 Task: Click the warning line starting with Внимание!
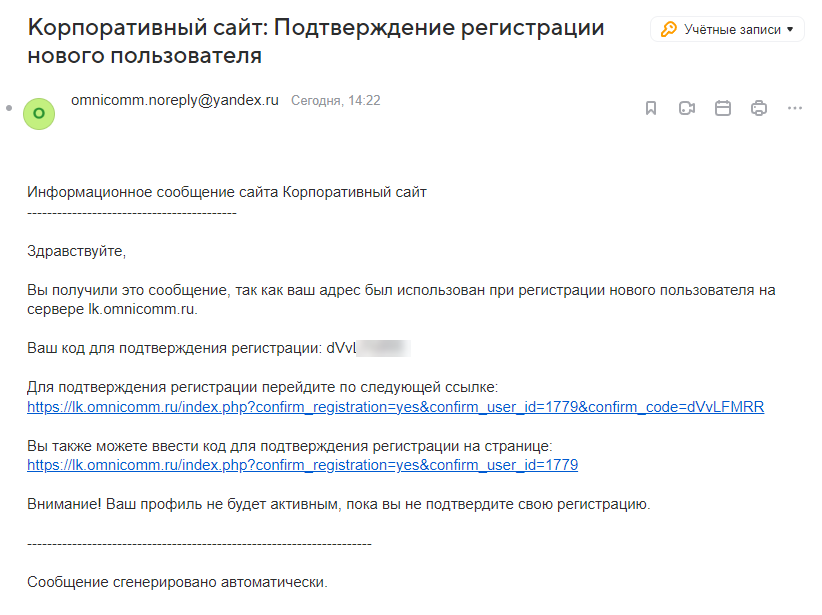point(338,504)
